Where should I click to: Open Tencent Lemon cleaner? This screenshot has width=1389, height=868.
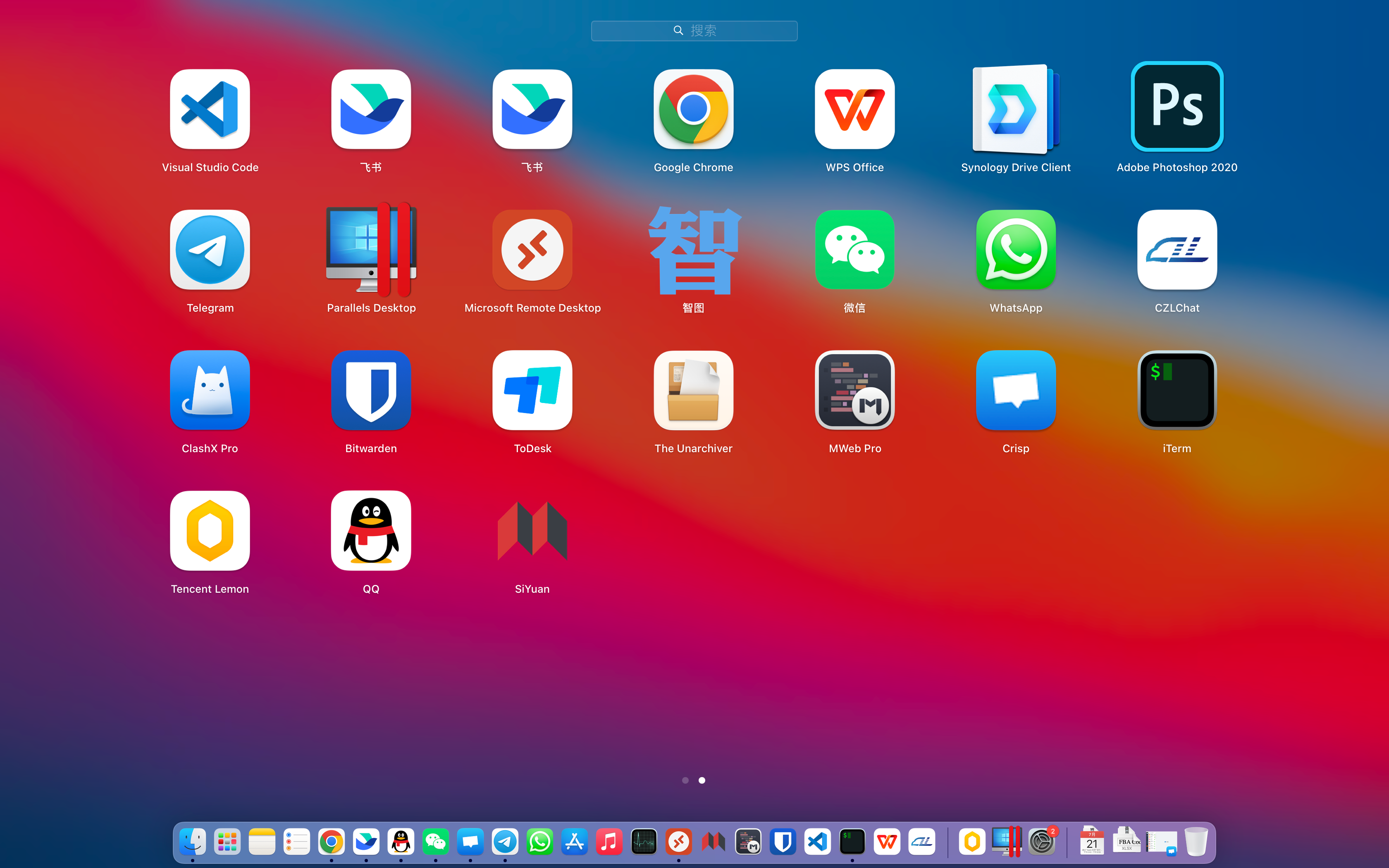[210, 531]
